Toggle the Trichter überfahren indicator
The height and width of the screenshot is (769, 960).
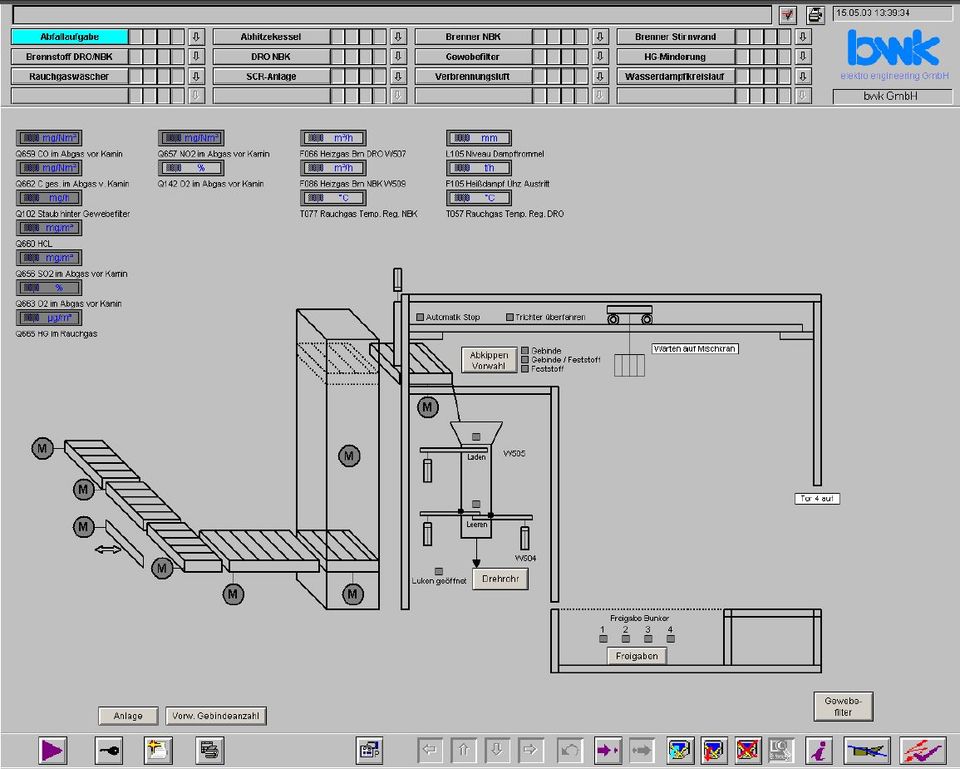pos(510,317)
